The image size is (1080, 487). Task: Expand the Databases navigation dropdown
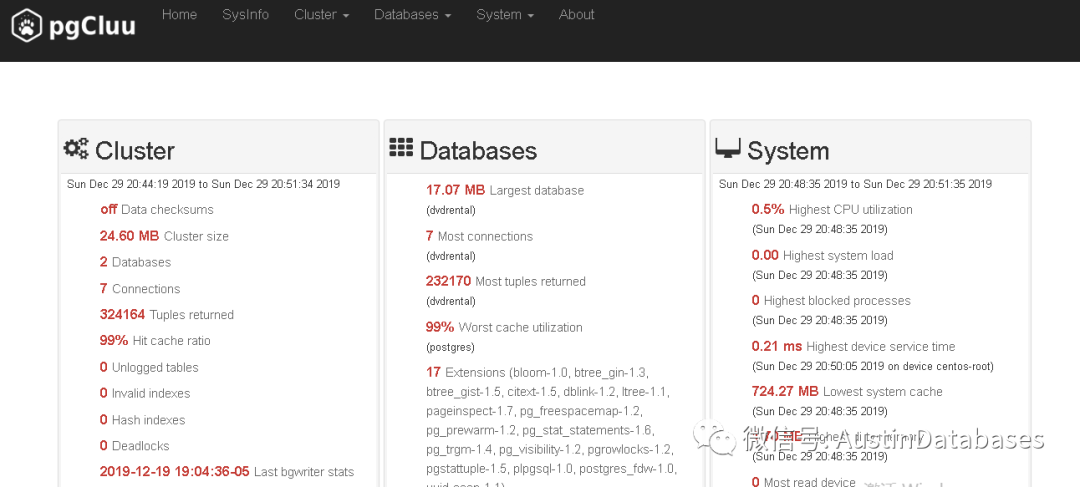click(x=412, y=15)
